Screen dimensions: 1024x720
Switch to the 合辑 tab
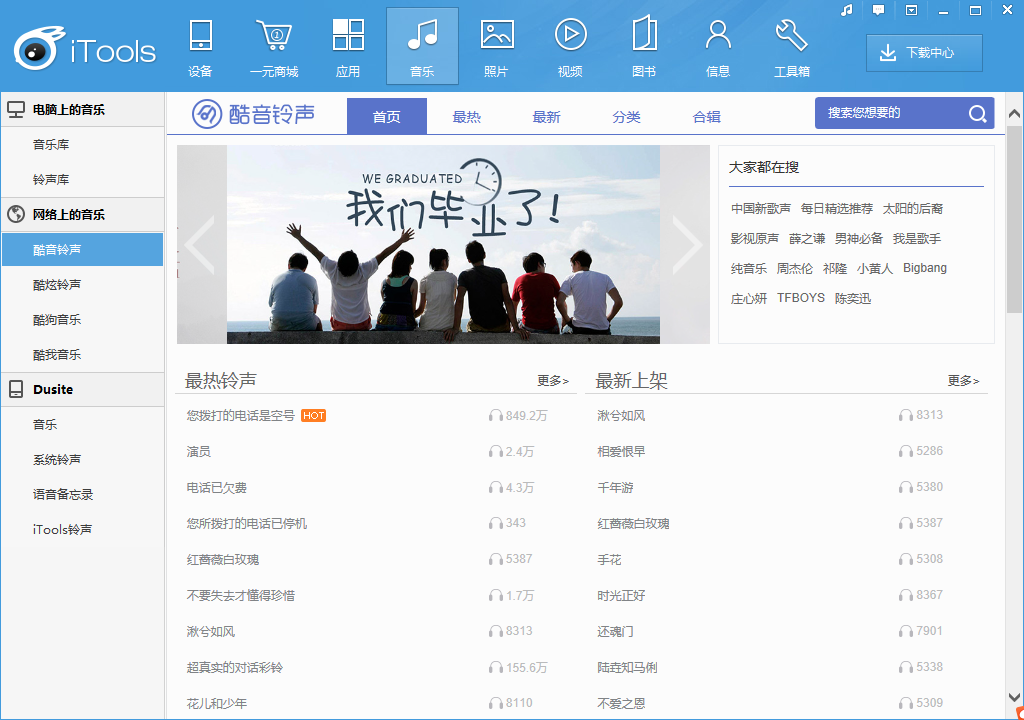707,117
